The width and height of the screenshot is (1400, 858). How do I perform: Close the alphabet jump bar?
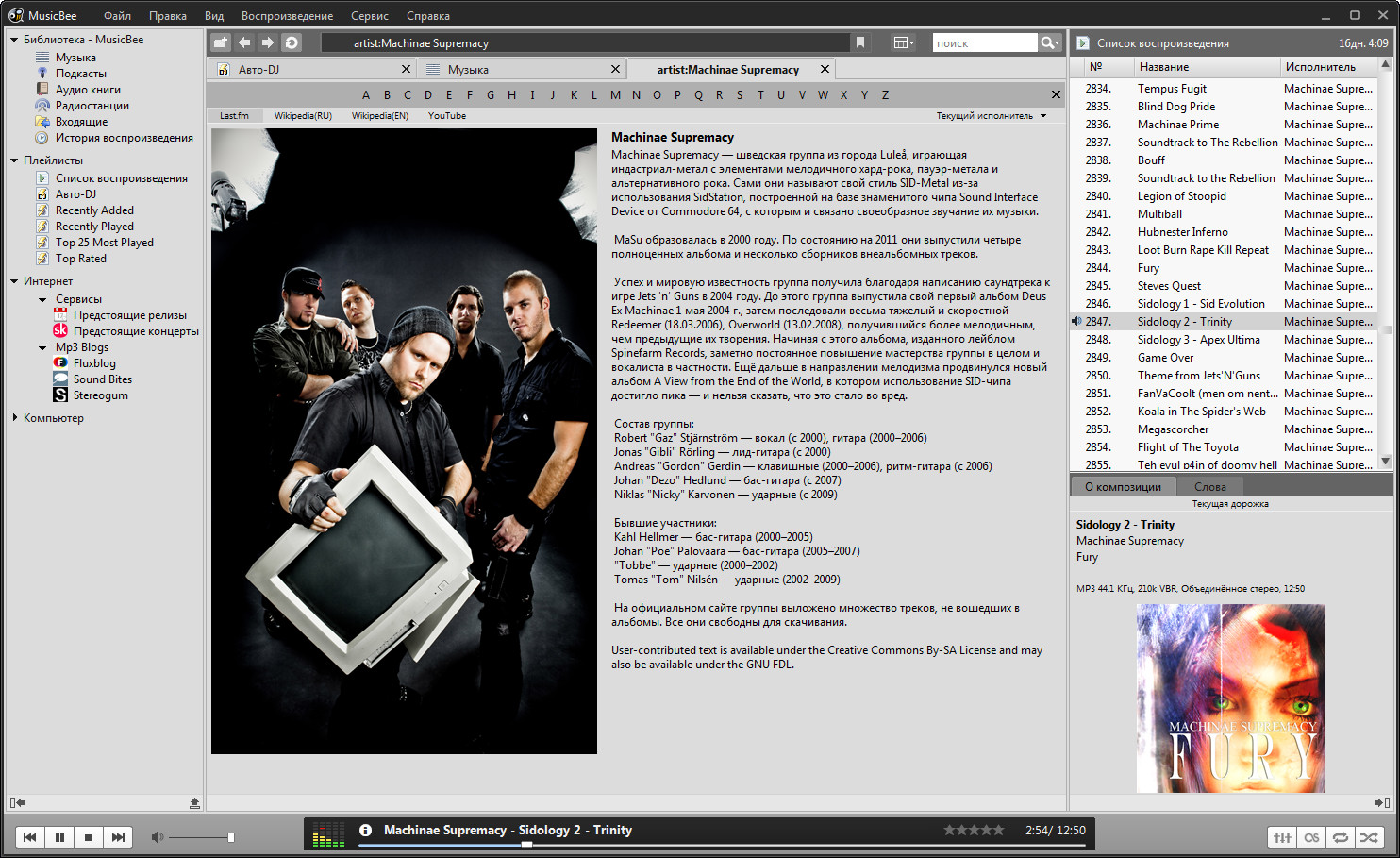[1056, 94]
